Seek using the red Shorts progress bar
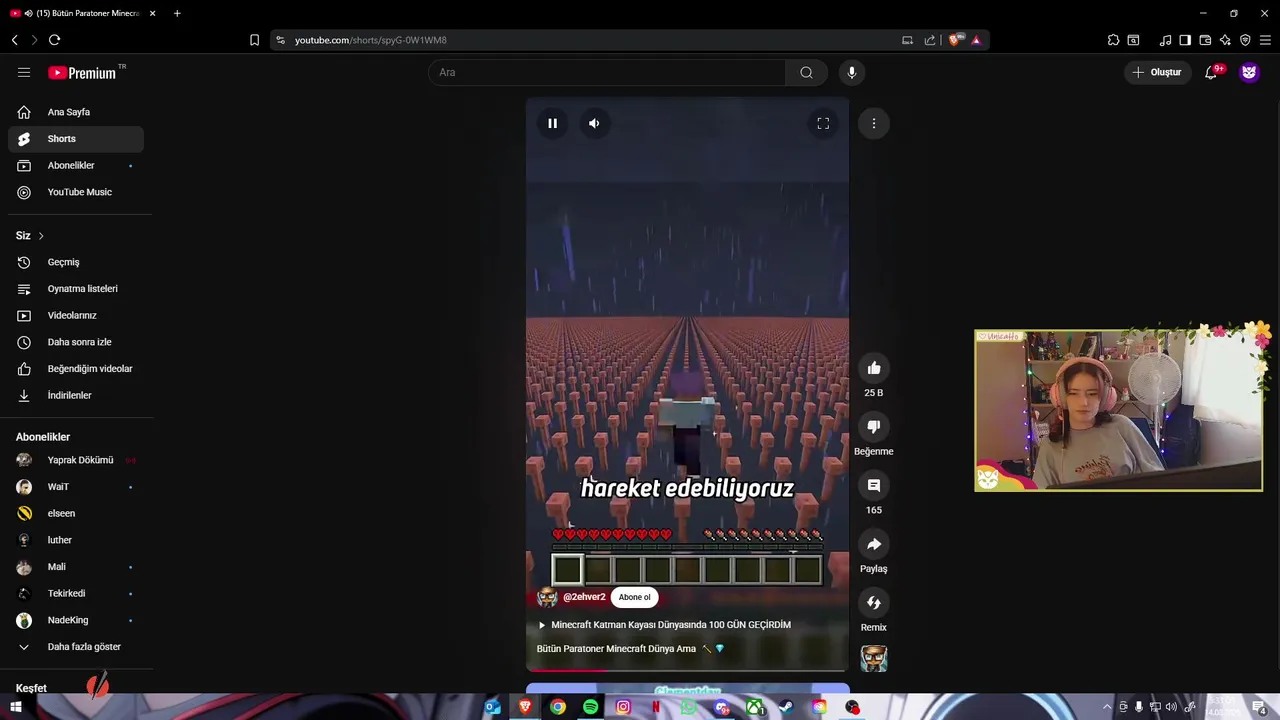Viewport: 1280px width, 720px height. (687, 670)
